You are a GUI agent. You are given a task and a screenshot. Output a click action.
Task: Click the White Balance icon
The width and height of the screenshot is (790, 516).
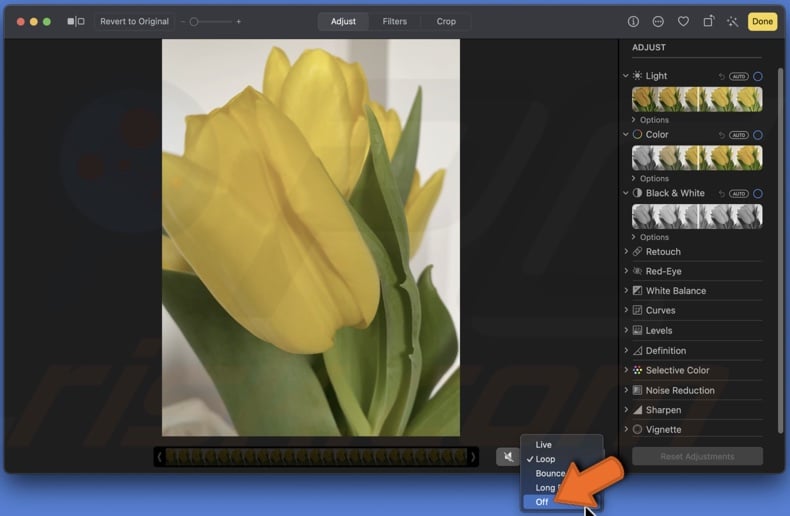click(x=637, y=291)
